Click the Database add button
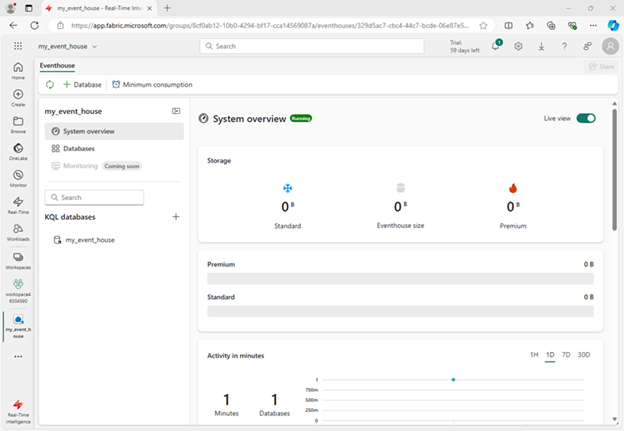The width and height of the screenshot is (624, 431). click(82, 85)
